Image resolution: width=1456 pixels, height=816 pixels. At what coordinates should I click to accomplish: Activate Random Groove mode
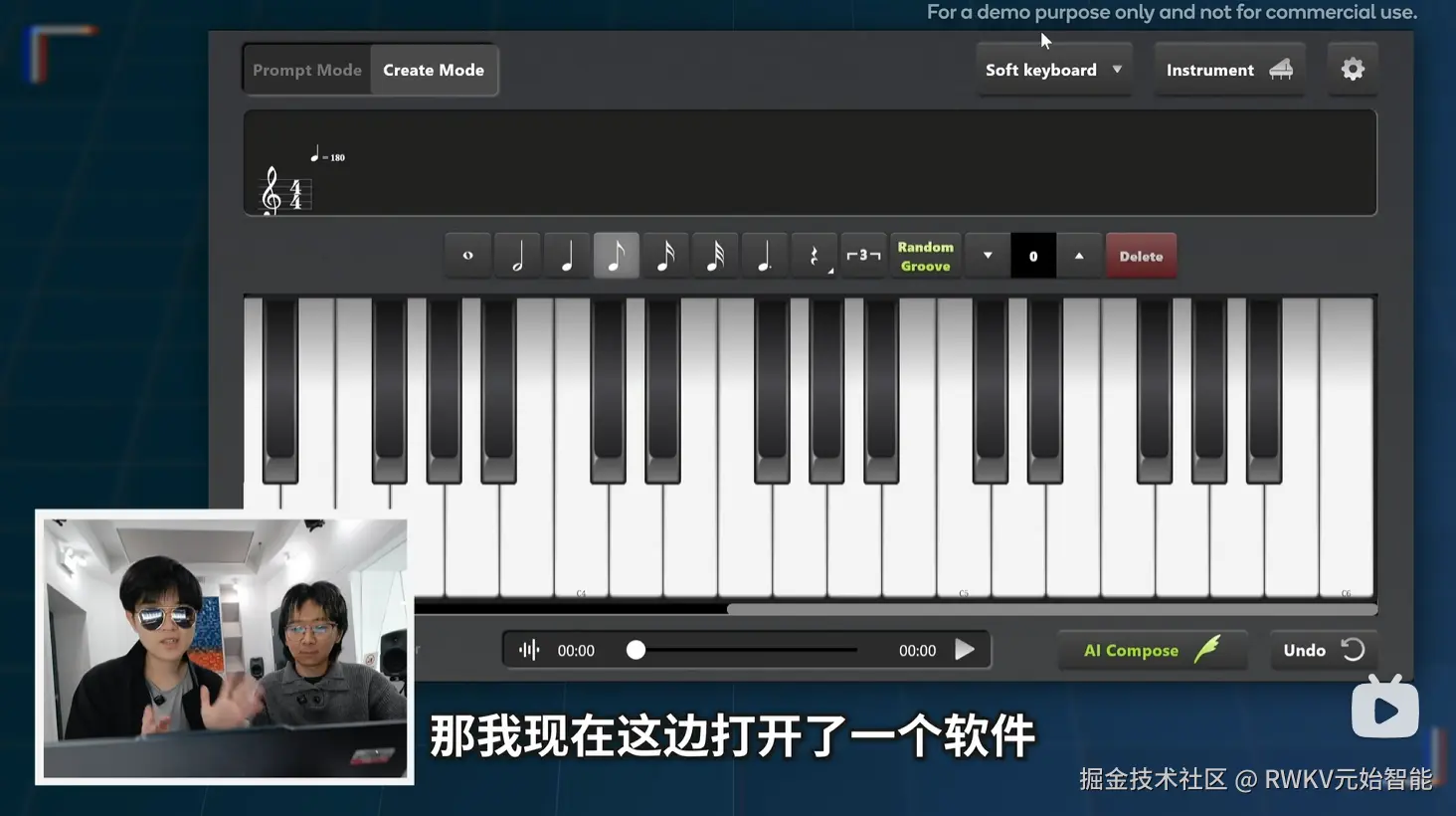click(x=925, y=255)
